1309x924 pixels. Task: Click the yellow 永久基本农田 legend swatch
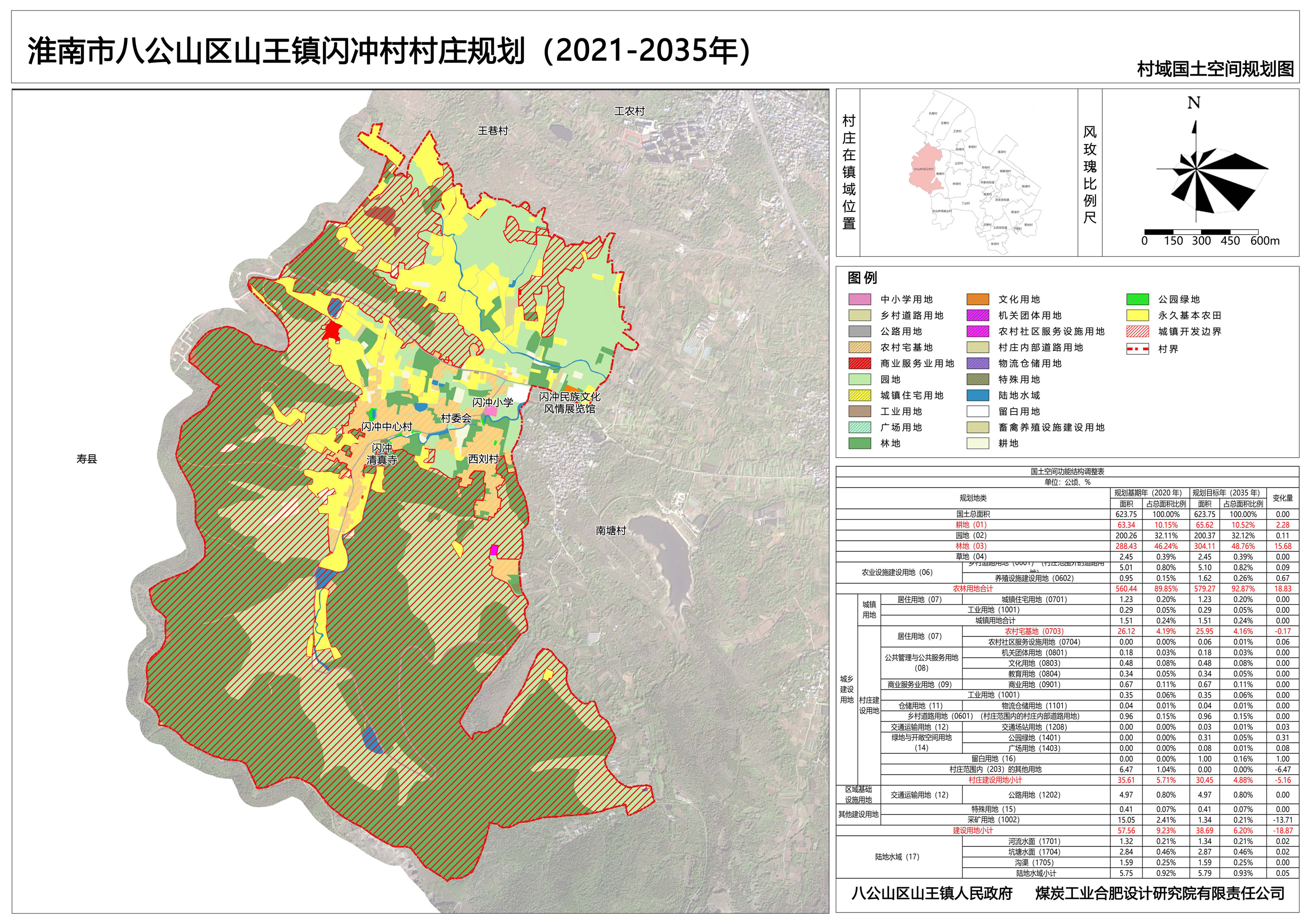point(1137,315)
